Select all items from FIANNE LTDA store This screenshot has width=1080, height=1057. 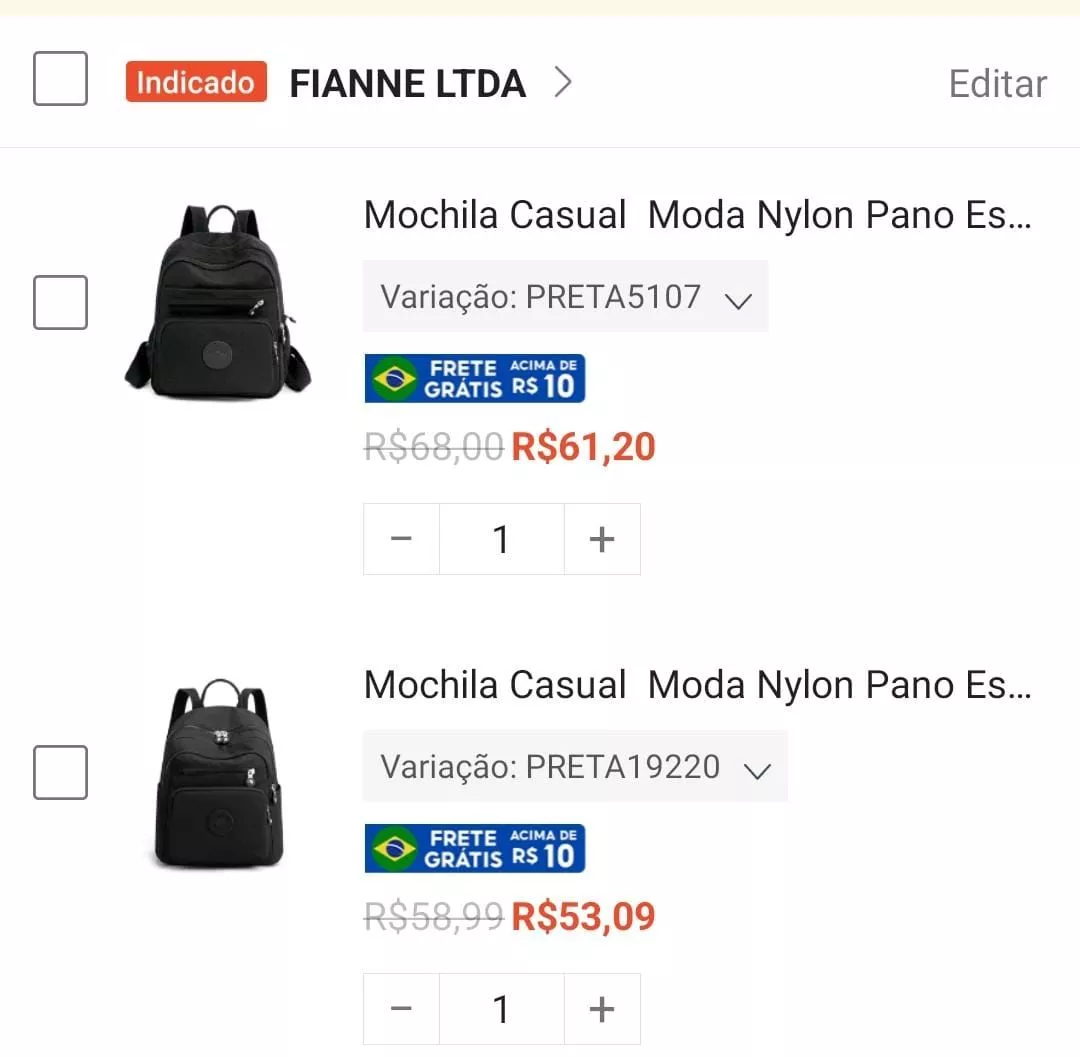point(60,79)
